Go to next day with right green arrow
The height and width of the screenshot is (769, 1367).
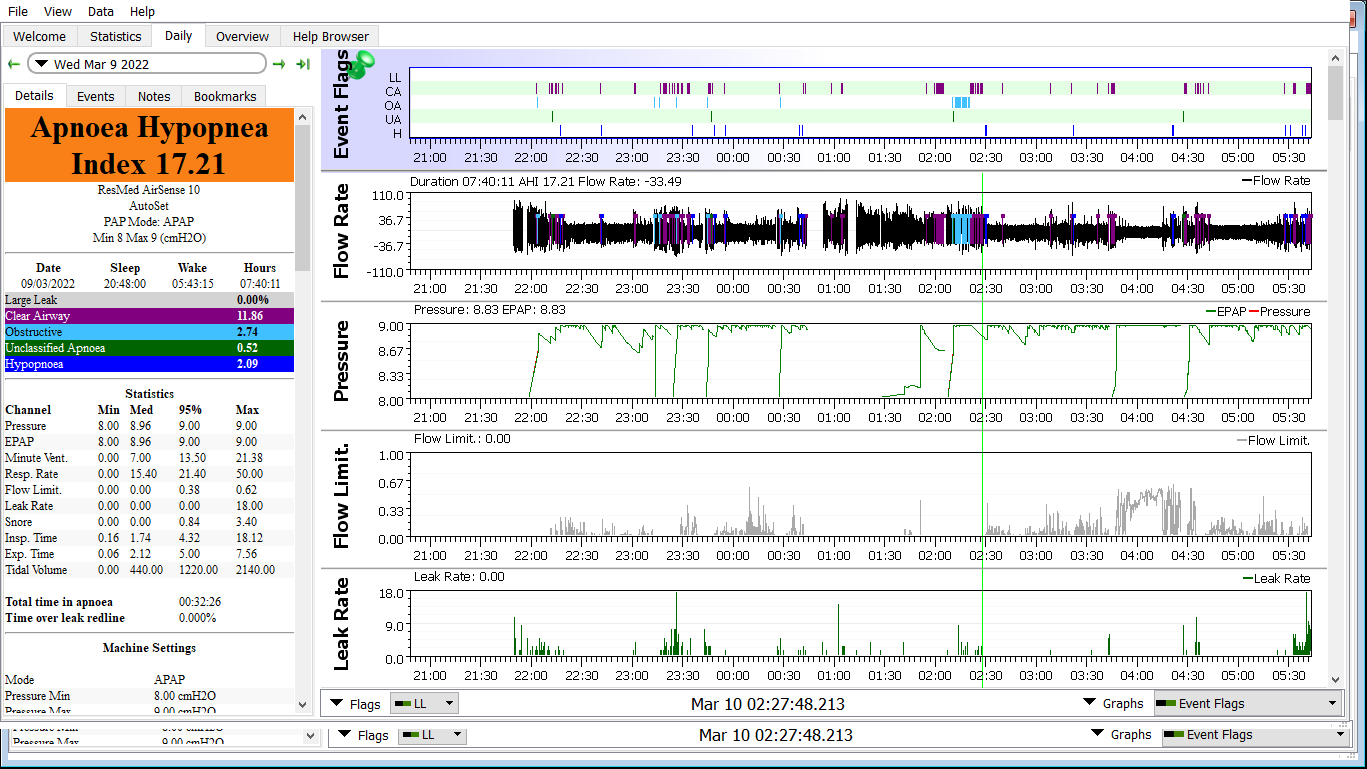[279, 64]
